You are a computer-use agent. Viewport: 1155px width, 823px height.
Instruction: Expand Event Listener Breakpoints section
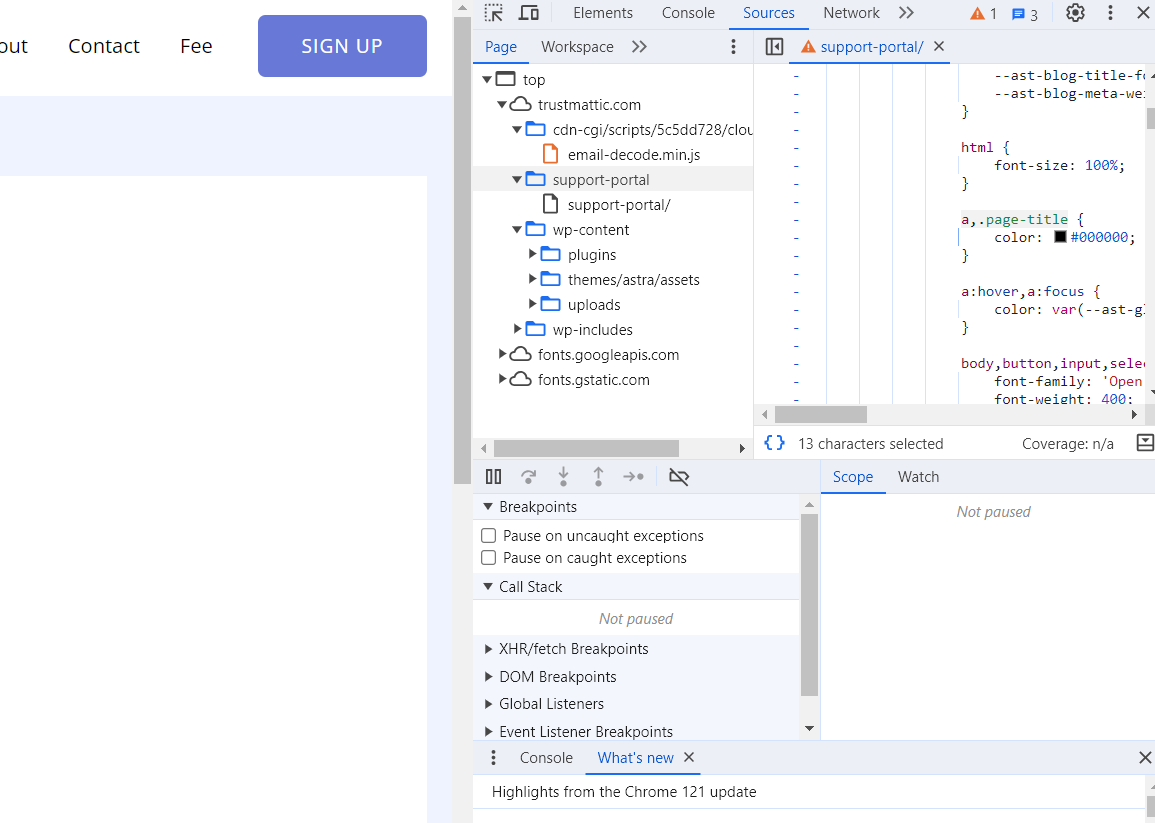[x=488, y=732]
